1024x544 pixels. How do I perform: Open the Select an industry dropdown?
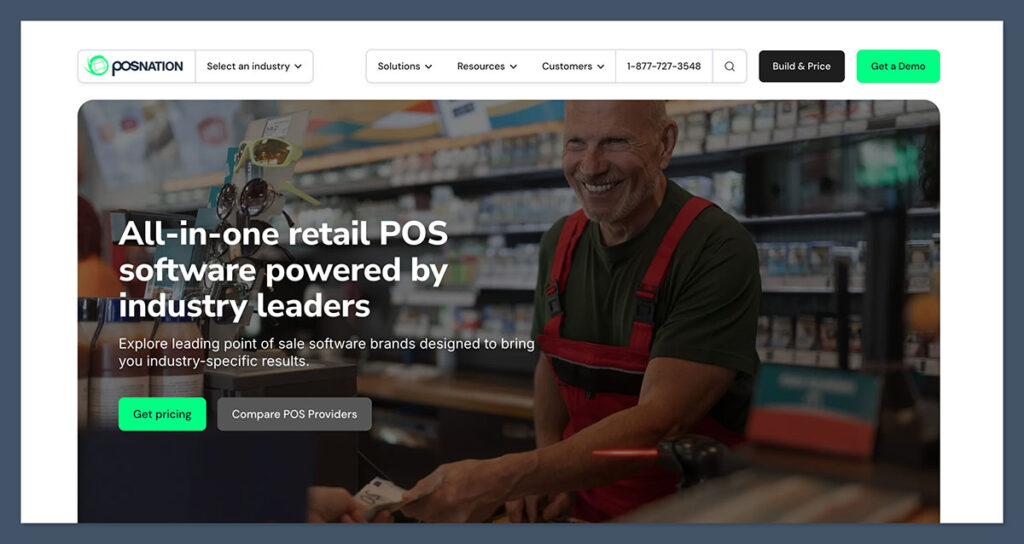pos(254,66)
